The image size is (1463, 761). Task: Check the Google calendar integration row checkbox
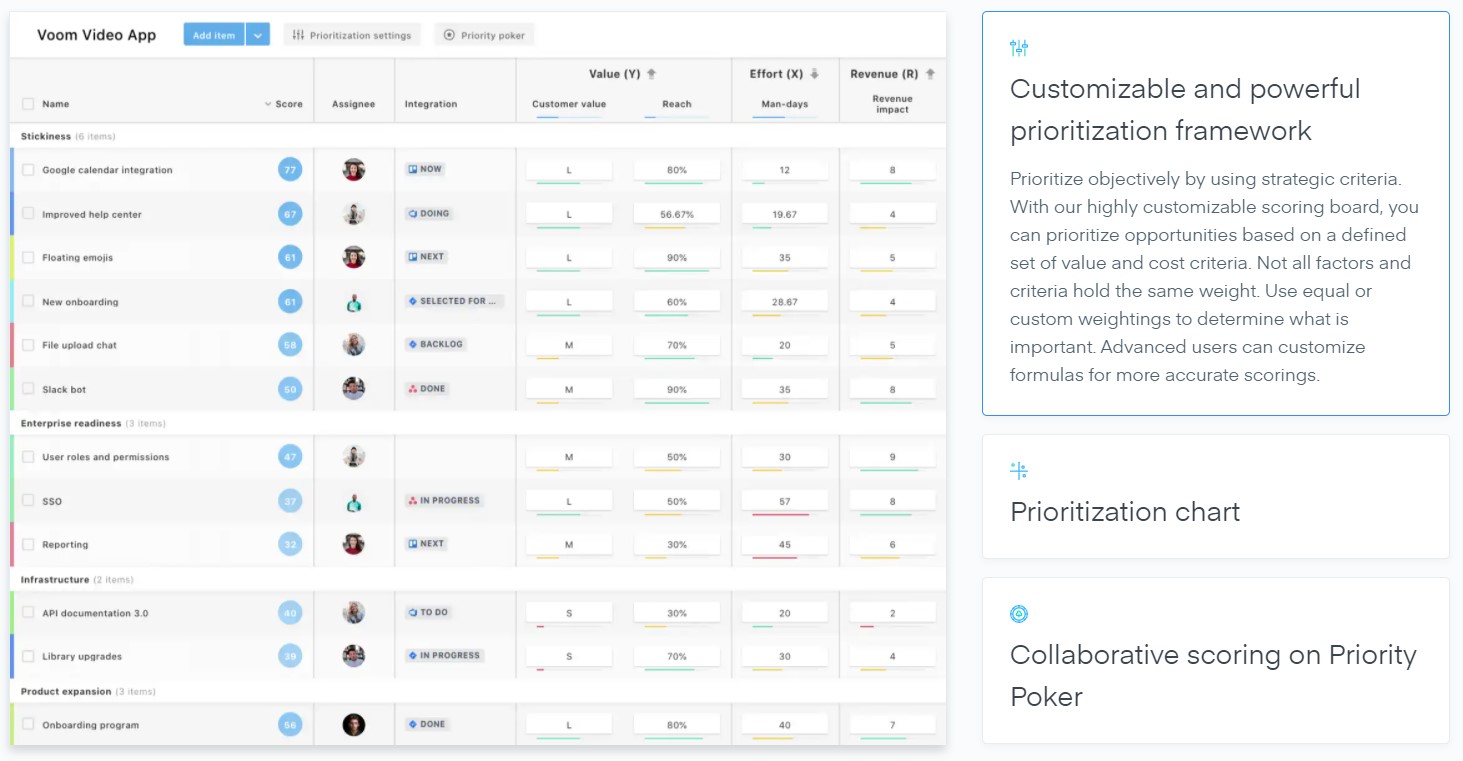click(x=28, y=169)
